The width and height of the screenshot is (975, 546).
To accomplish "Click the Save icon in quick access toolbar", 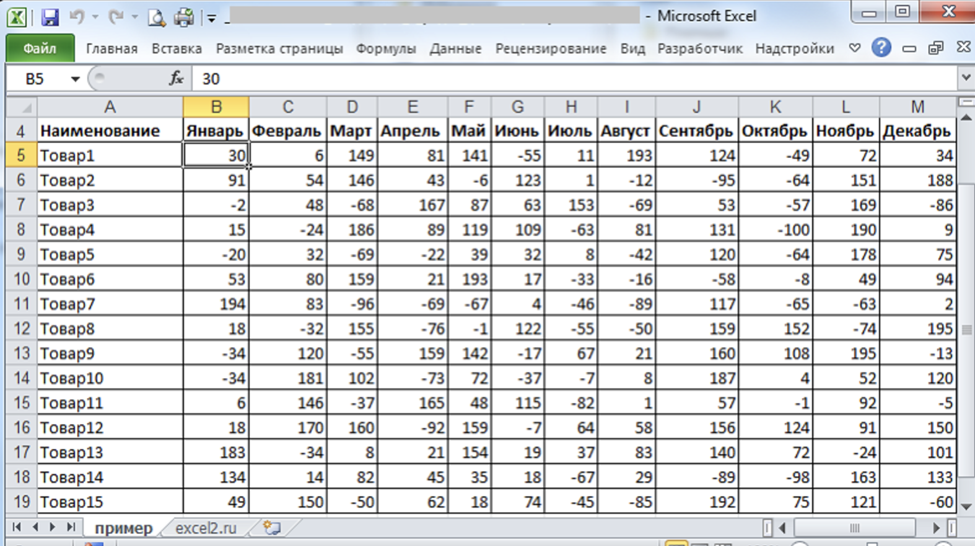I will [50, 17].
